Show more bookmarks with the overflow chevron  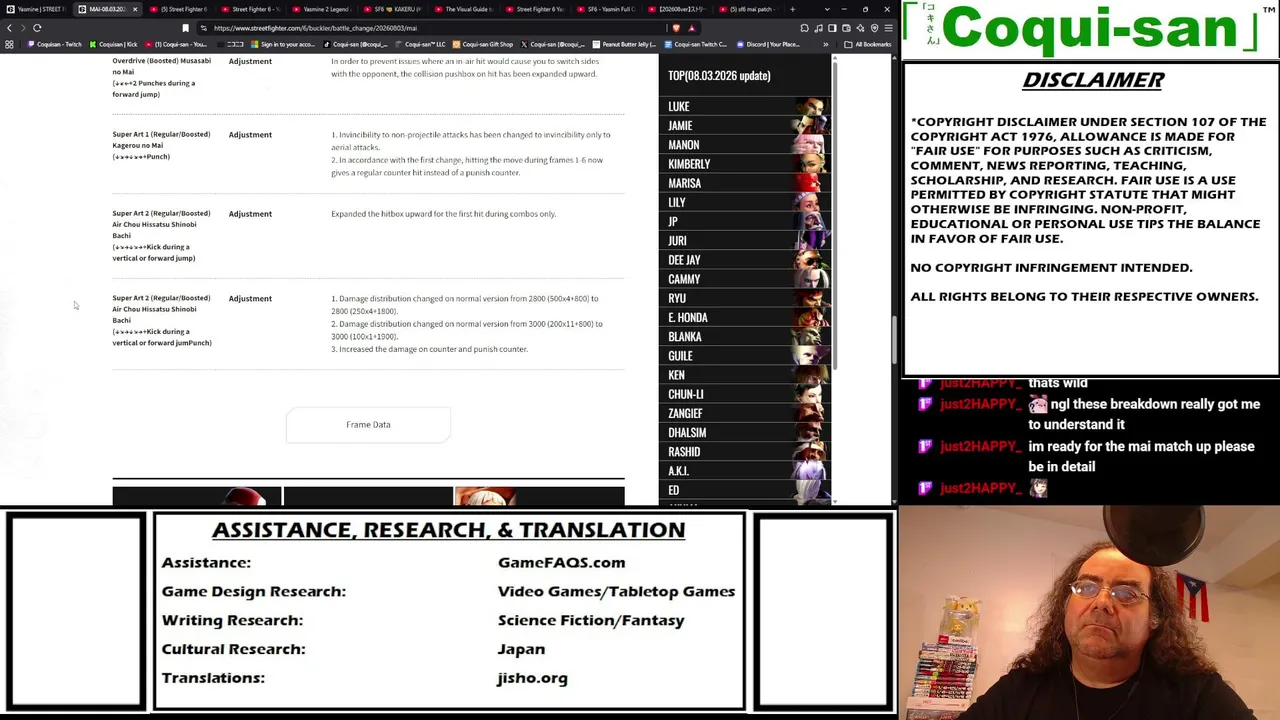[826, 44]
